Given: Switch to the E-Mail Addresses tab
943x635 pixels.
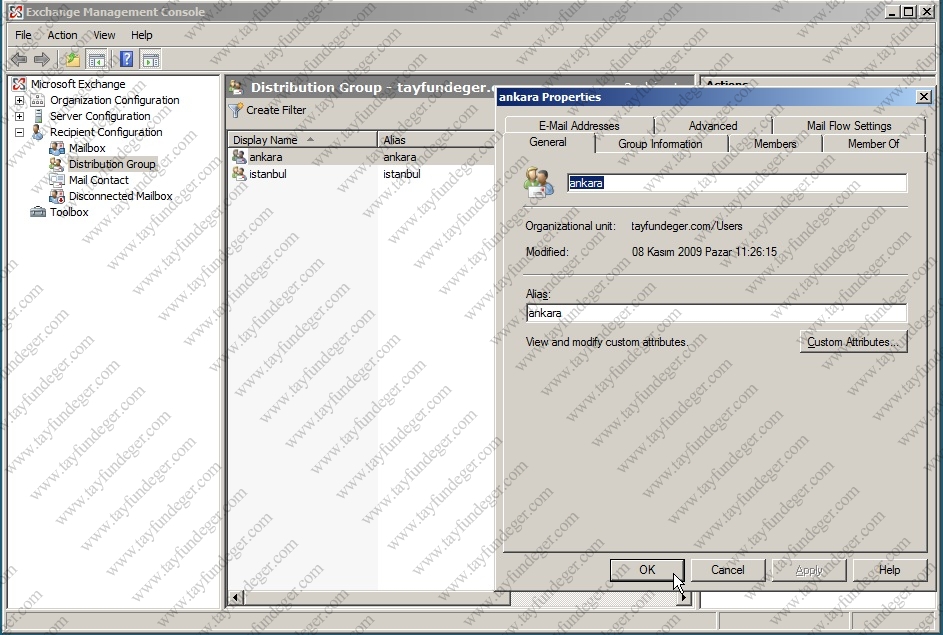Looking at the screenshot, I should pos(579,126).
